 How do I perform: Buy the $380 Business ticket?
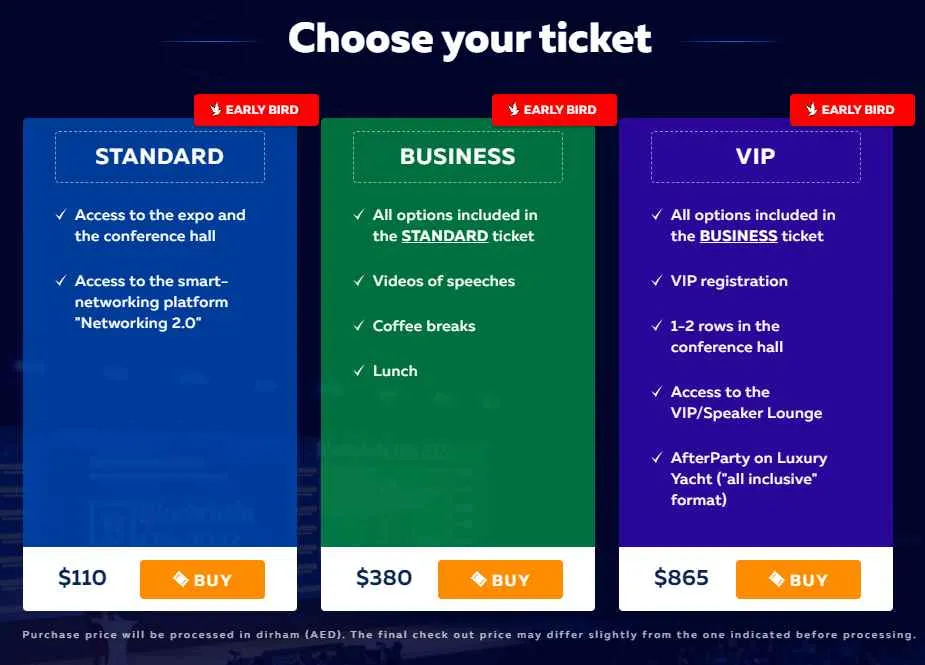coord(500,579)
